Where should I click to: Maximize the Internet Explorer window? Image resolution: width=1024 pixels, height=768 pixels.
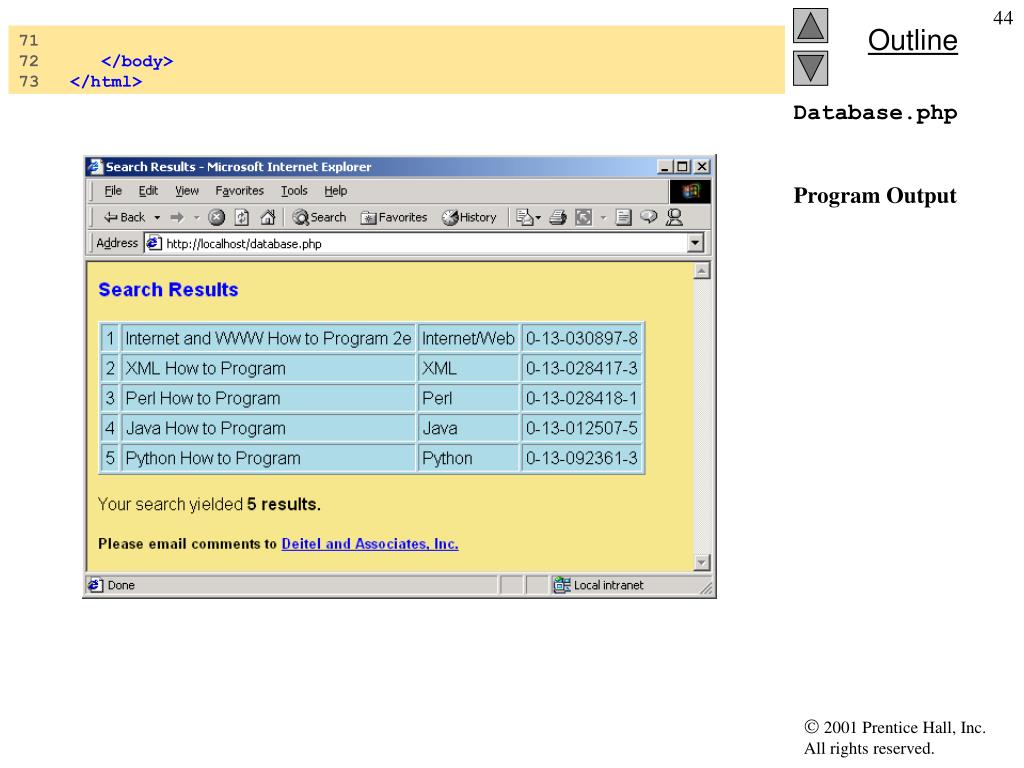coord(682,167)
